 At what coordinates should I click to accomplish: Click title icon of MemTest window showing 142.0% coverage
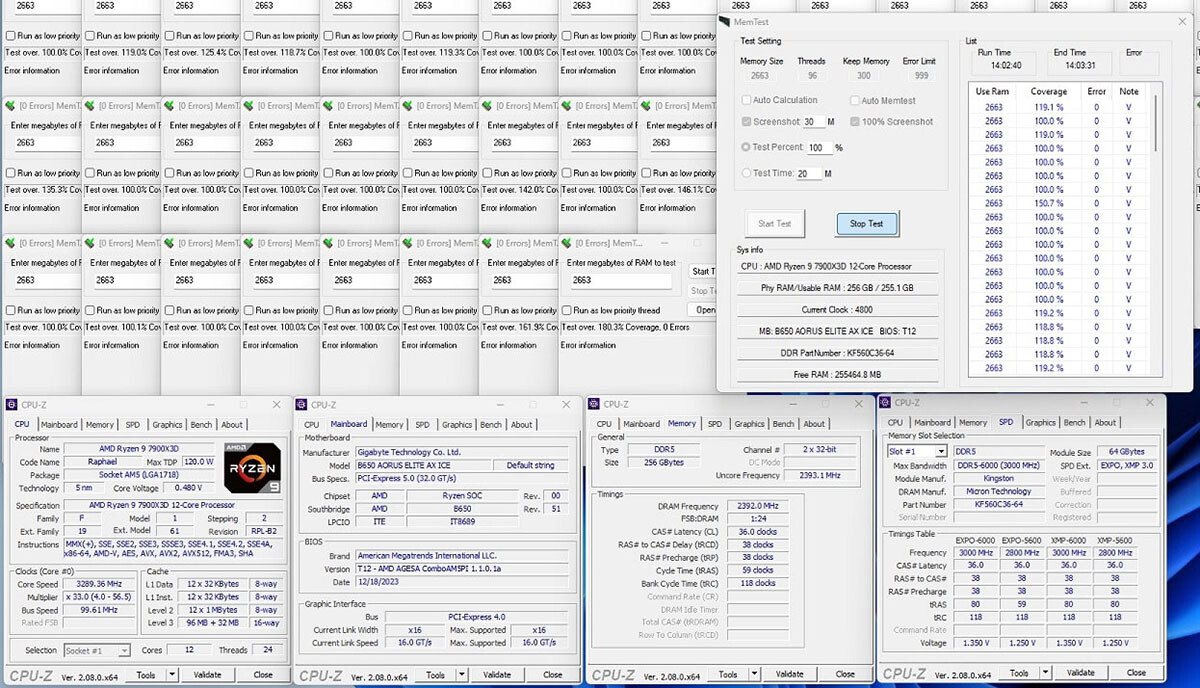point(487,105)
